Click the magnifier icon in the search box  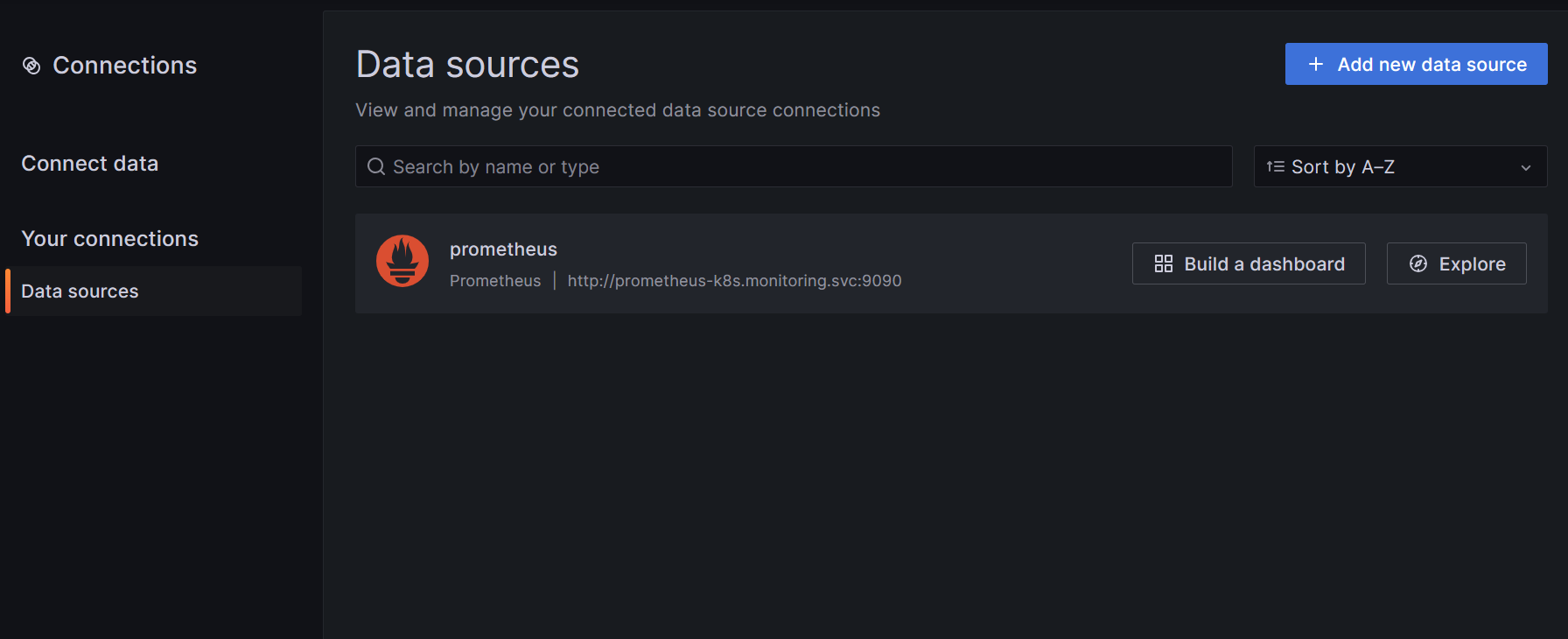pos(376,166)
